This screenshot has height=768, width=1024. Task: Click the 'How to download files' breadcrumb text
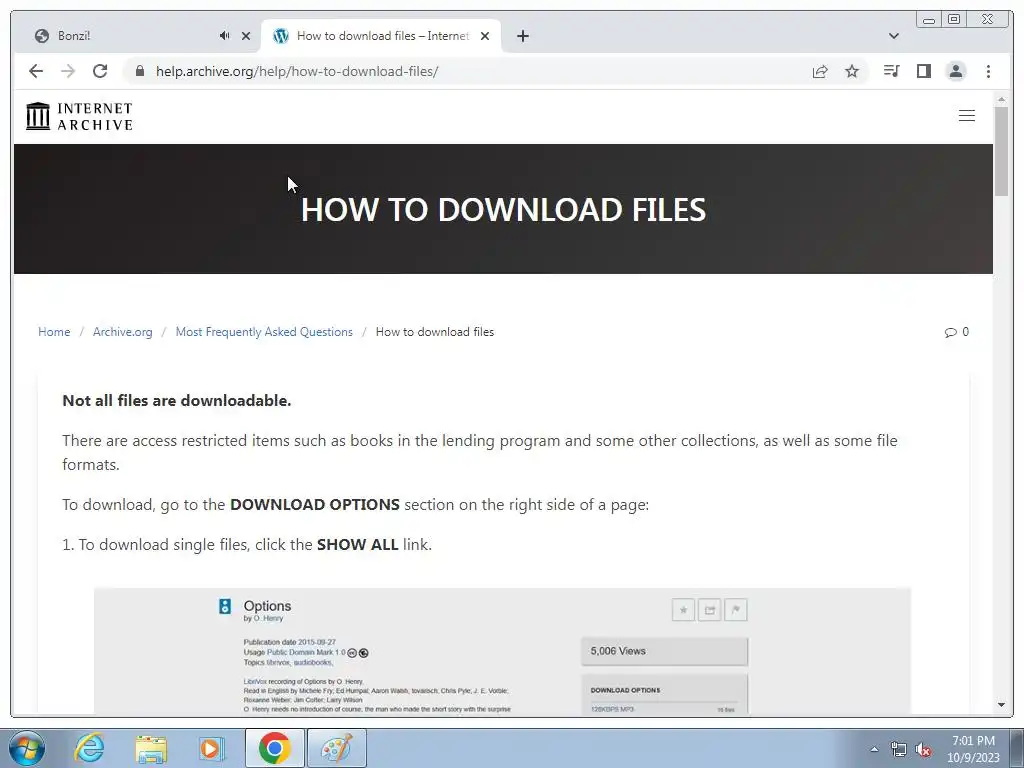pyautogui.click(x=435, y=332)
